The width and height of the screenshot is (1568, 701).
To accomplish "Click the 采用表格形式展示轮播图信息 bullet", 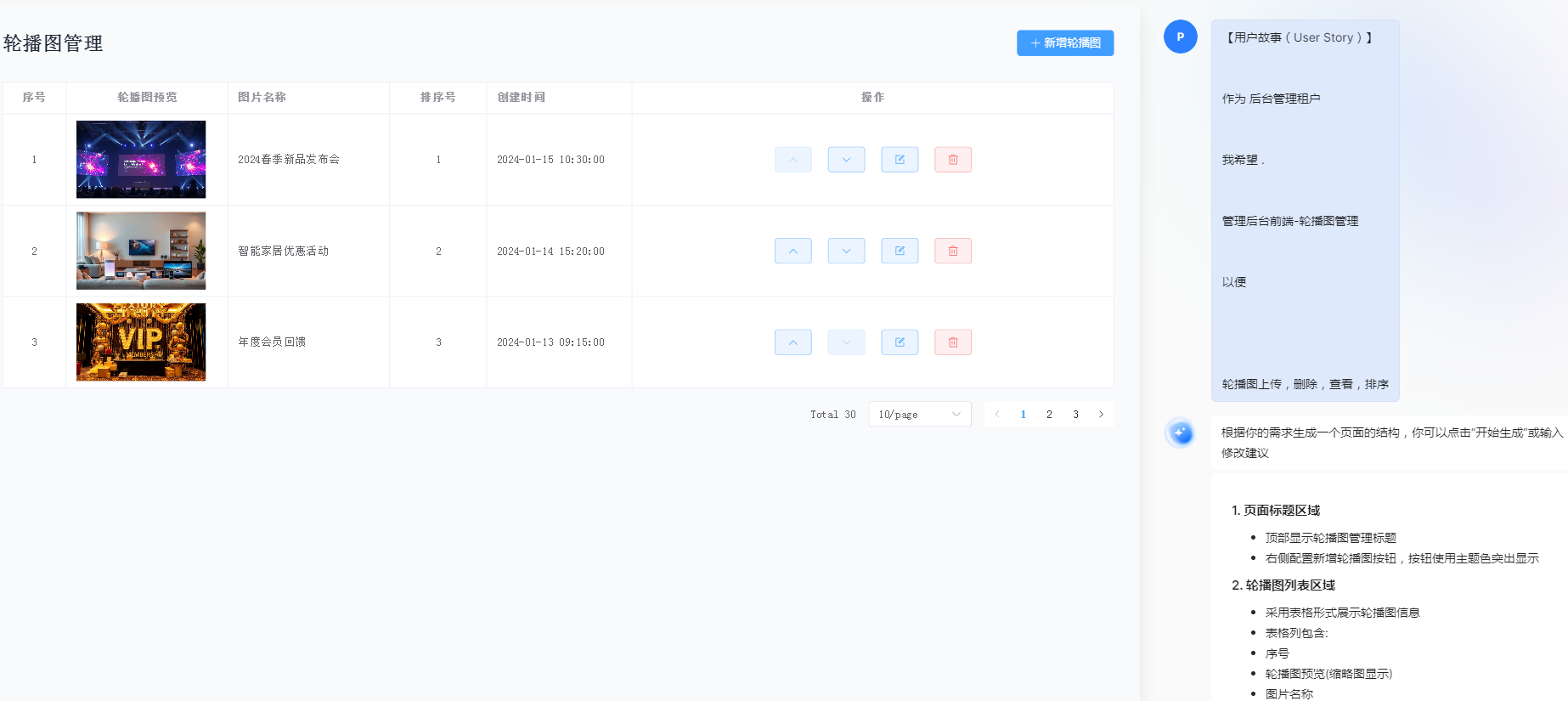I will [x=1342, y=613].
